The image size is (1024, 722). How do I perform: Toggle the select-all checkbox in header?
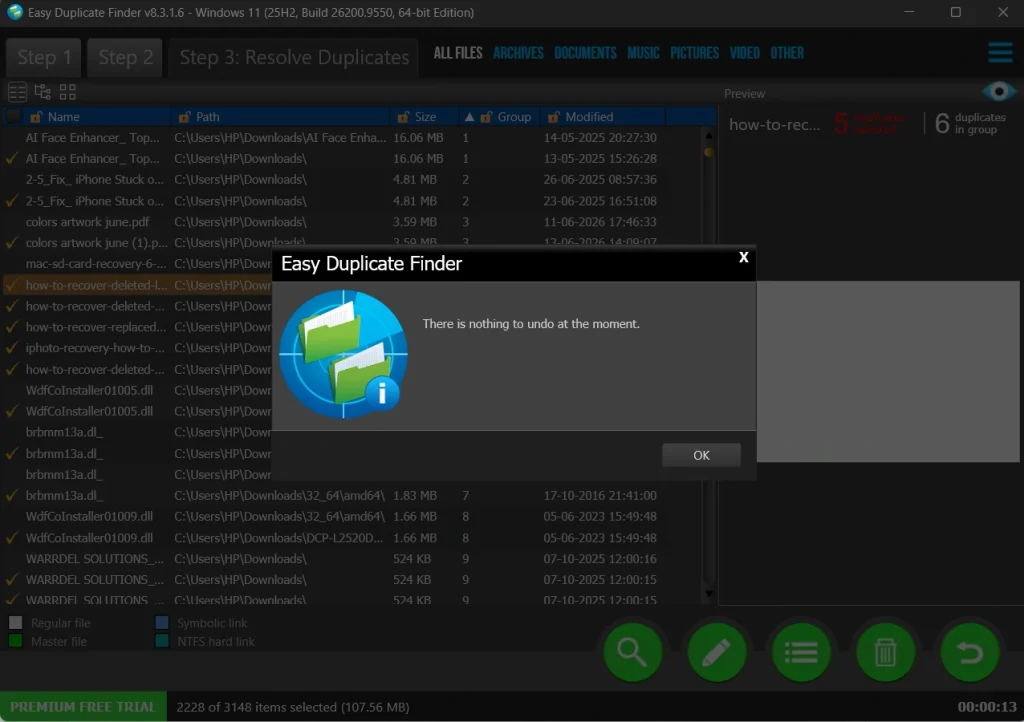[12, 117]
